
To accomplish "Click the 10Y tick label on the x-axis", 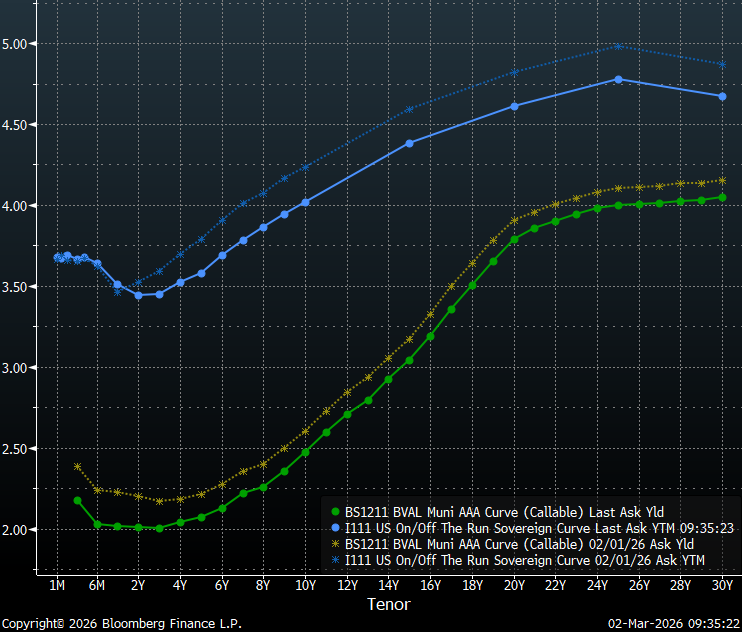I will pyautogui.click(x=305, y=585).
